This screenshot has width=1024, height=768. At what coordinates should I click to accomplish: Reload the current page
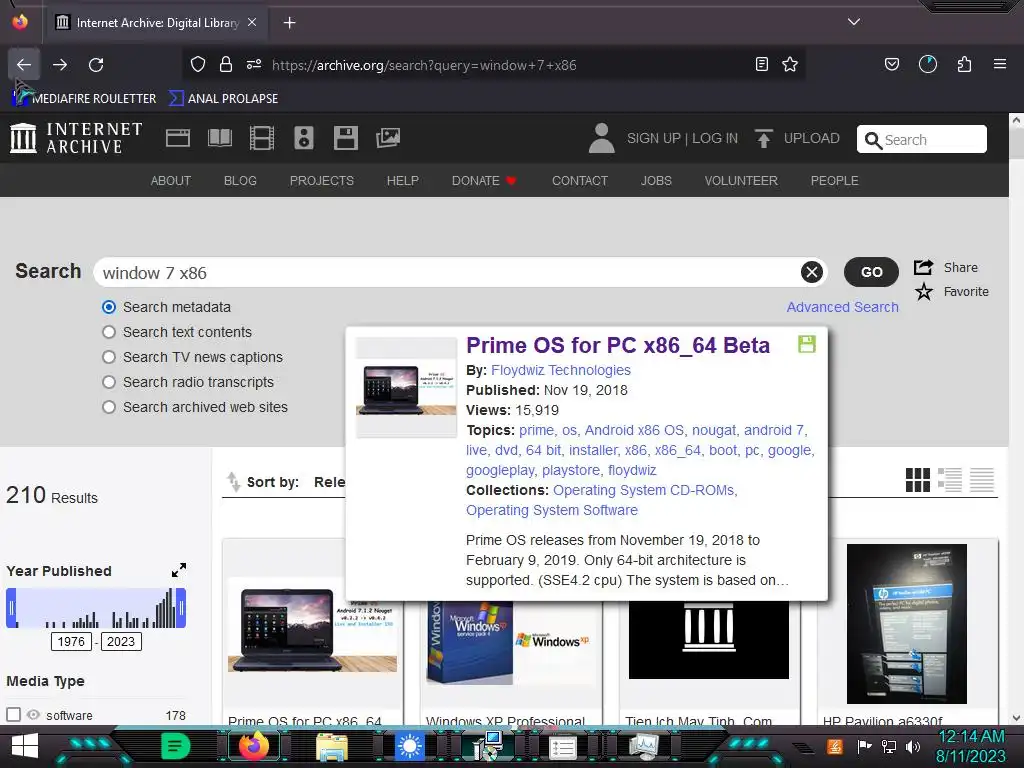point(96,65)
